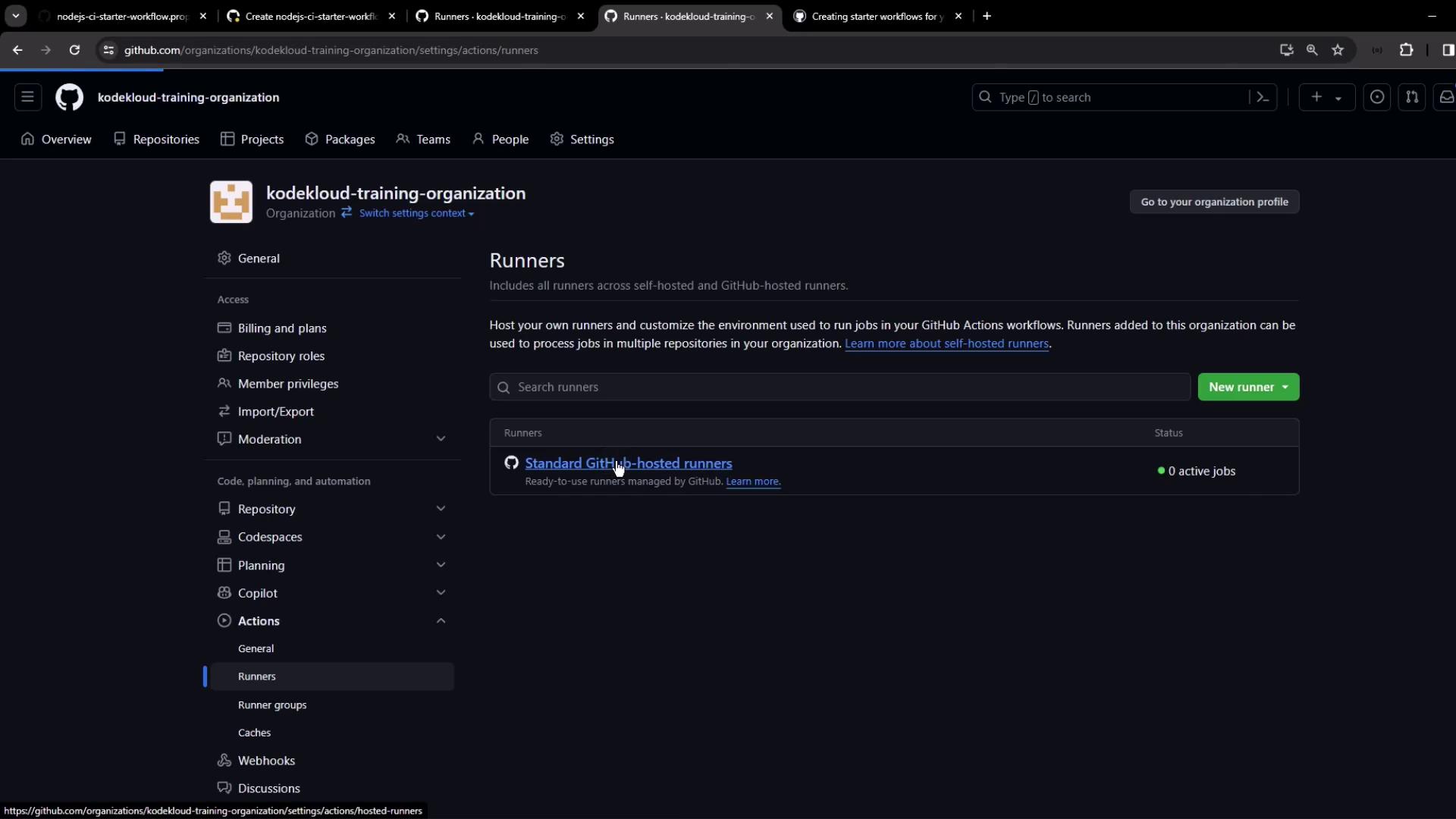
Task: Open the command palette icon
Action: coord(1263,97)
